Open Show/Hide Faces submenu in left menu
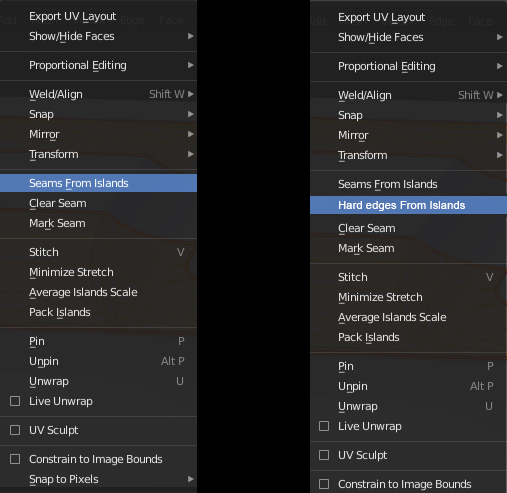The image size is (507, 493). point(98,36)
